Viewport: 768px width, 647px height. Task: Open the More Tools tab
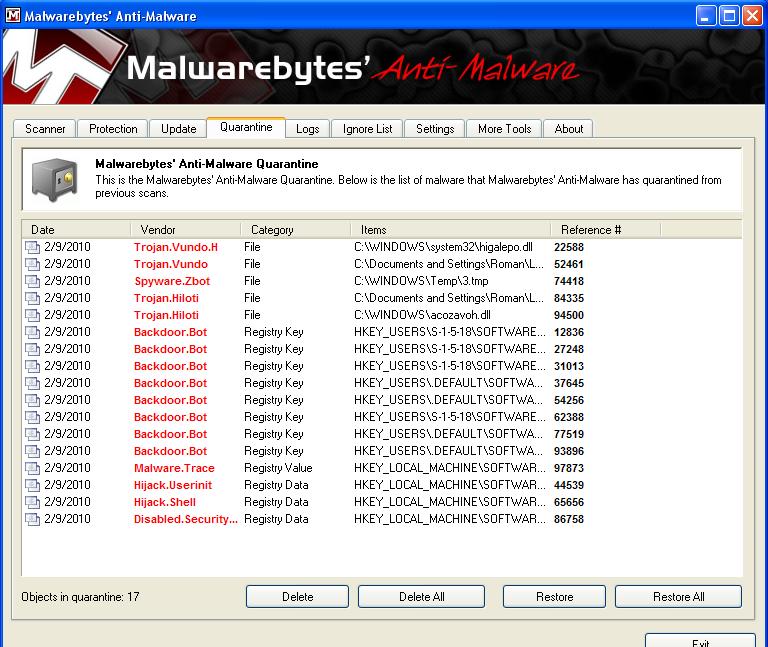[x=504, y=129]
